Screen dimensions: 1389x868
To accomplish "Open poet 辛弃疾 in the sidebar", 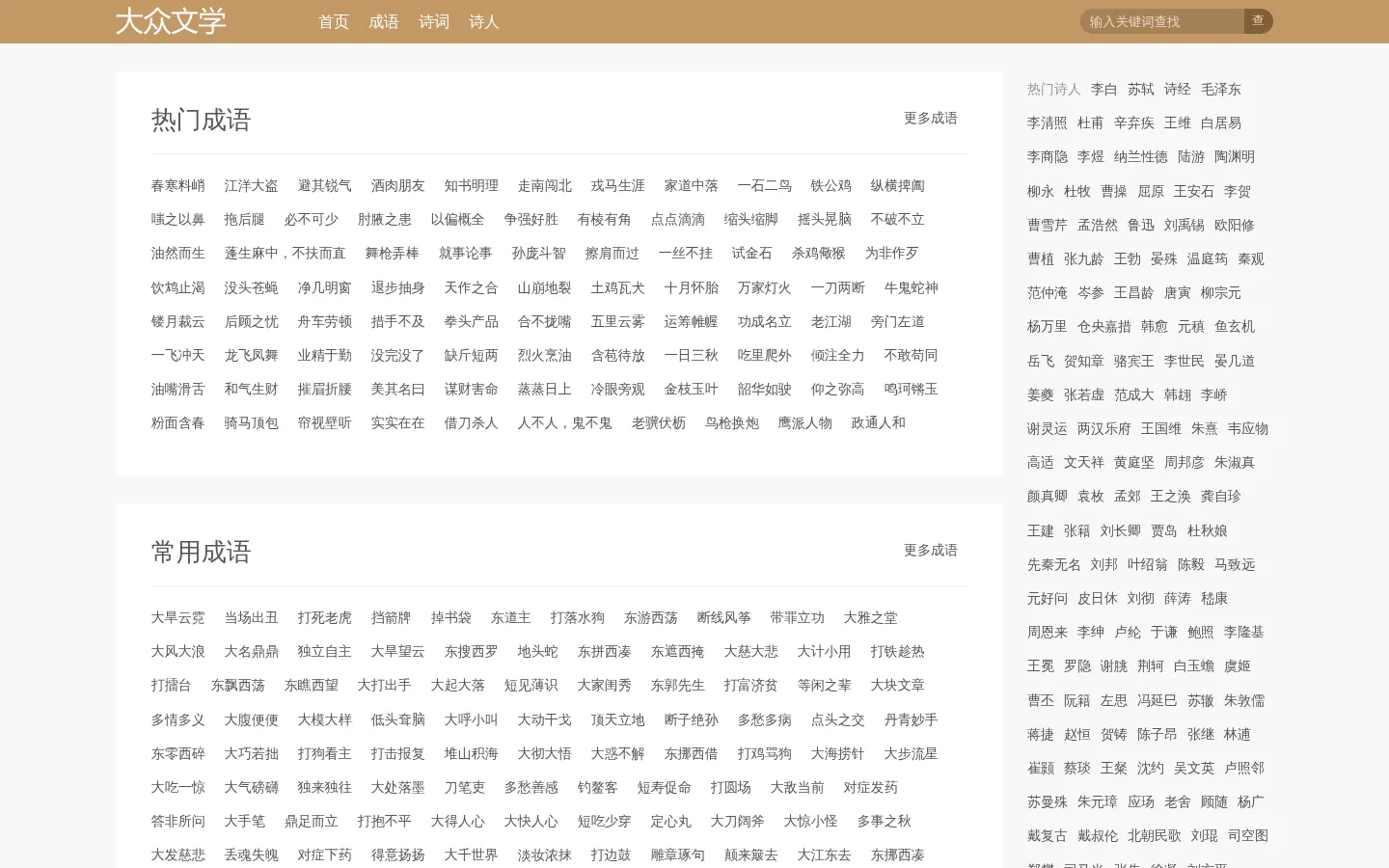I will [x=1134, y=122].
